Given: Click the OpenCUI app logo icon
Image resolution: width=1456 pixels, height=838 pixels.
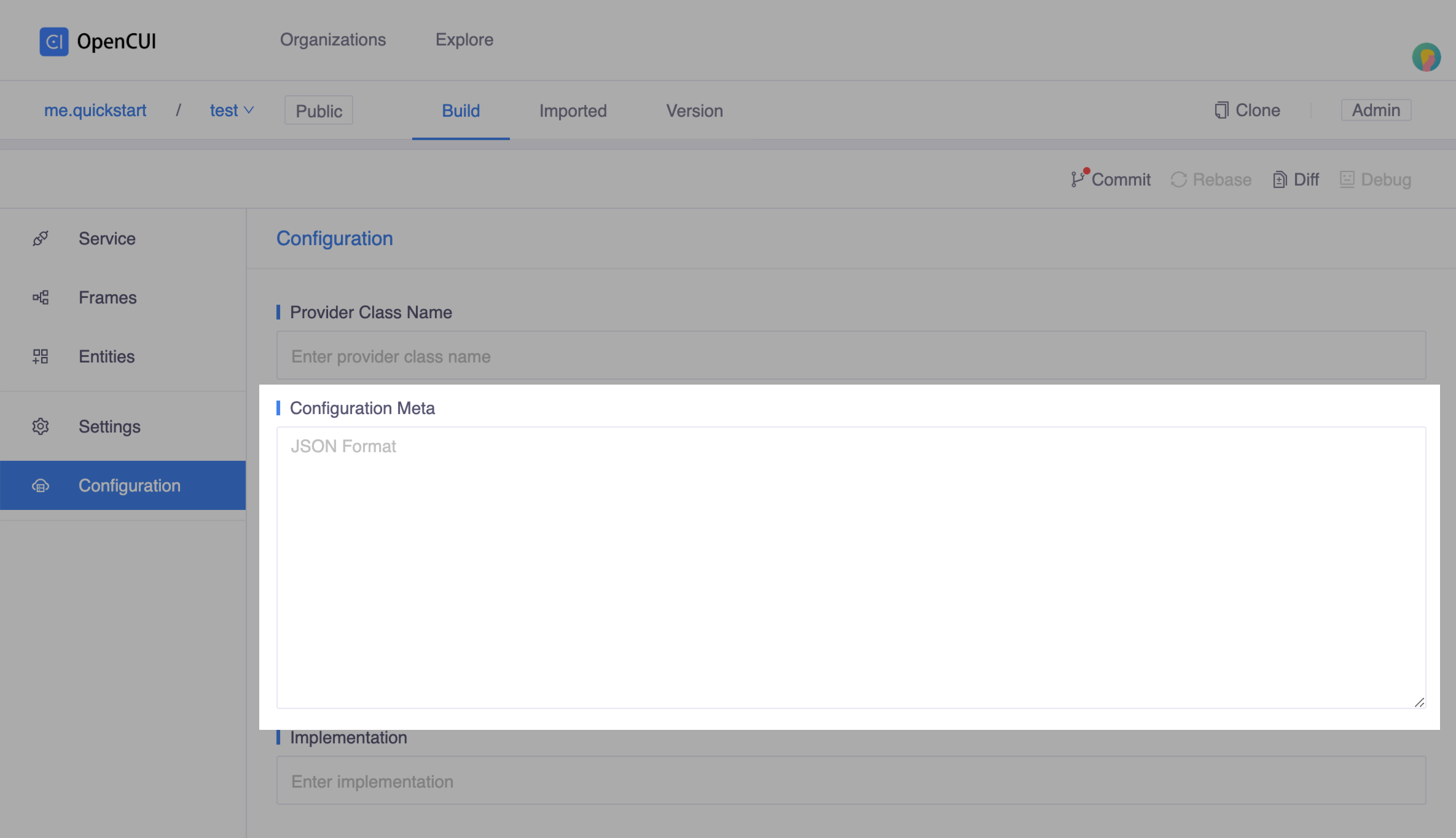Looking at the screenshot, I should (52, 40).
